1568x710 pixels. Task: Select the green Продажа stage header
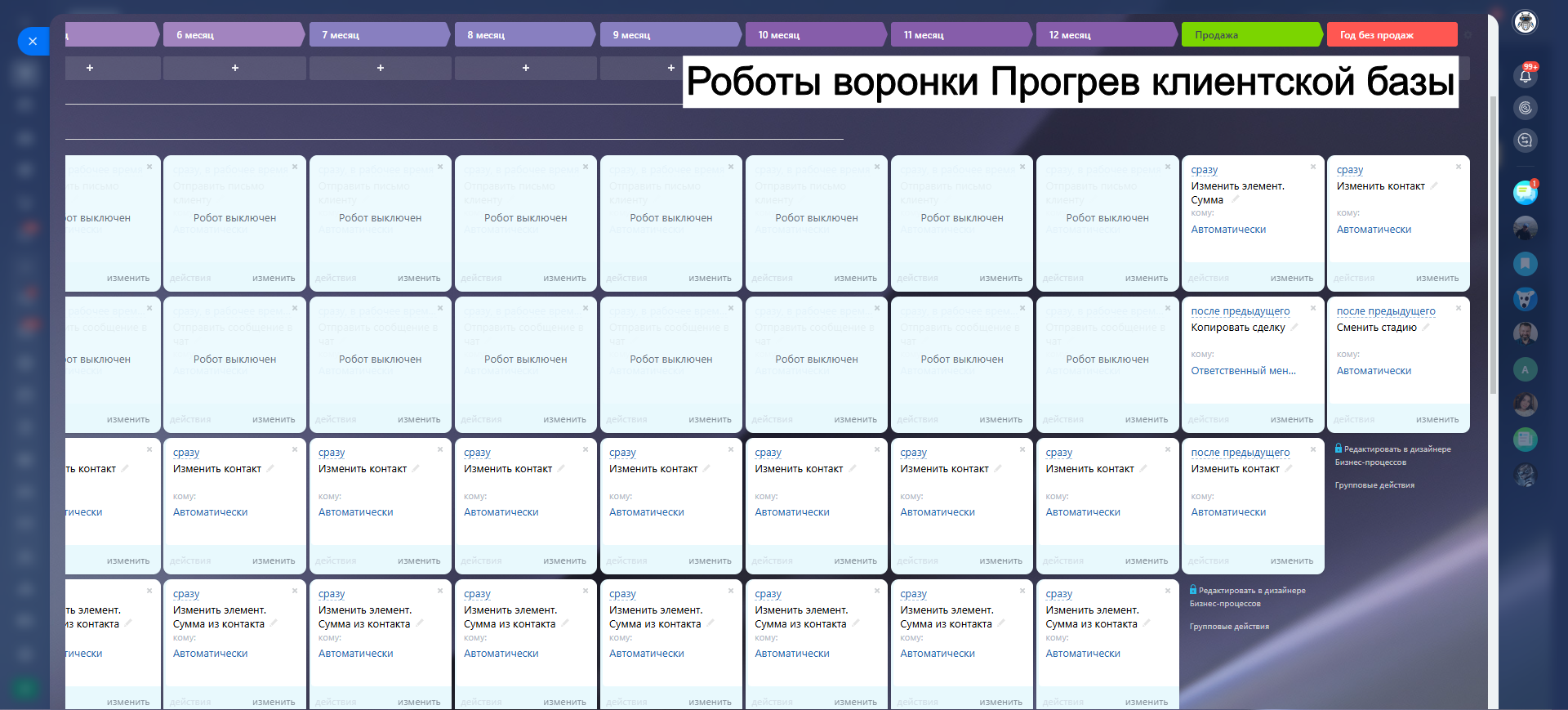(x=1251, y=34)
